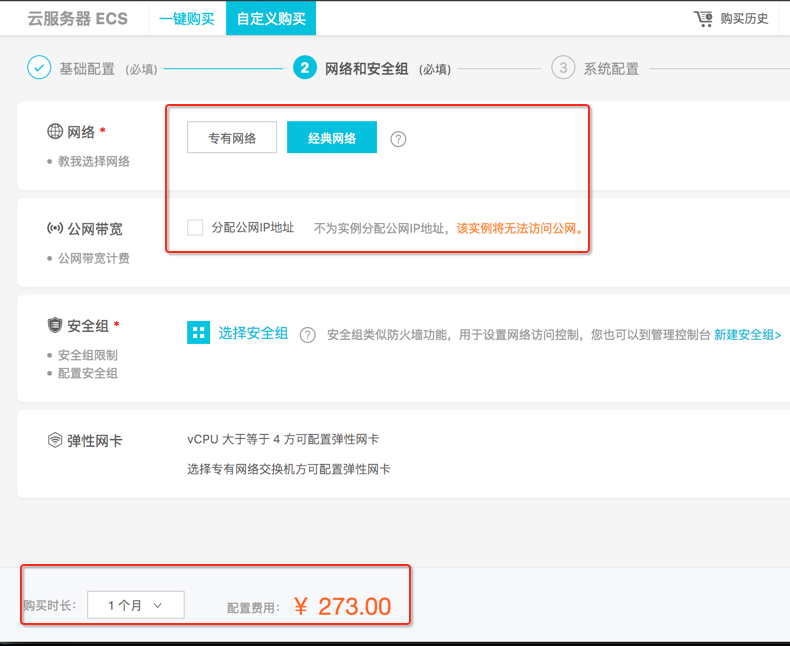790x646 pixels.
Task: Open the 购买时长 dropdown showing 1个月
Action: (x=135, y=605)
